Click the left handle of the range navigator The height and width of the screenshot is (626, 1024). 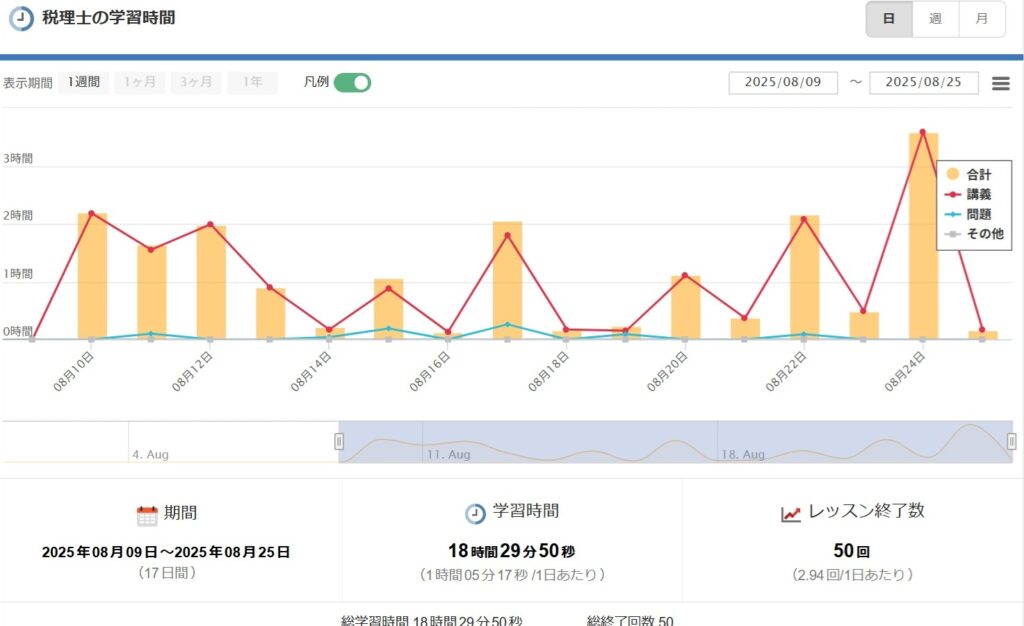[x=339, y=442]
